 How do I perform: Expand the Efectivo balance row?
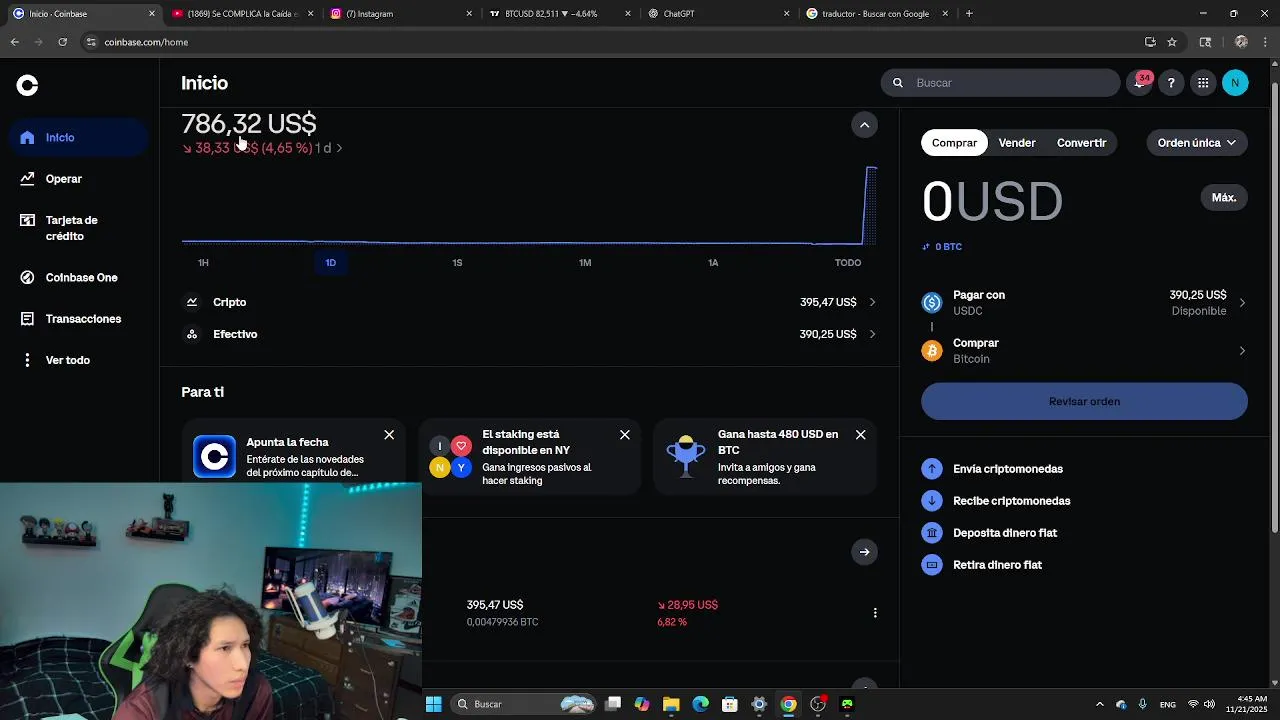pos(529,334)
